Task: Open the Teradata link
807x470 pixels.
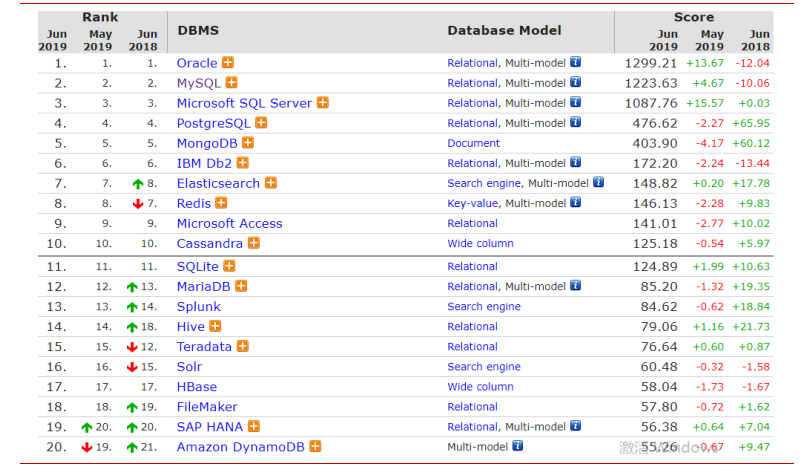Action: (x=204, y=347)
